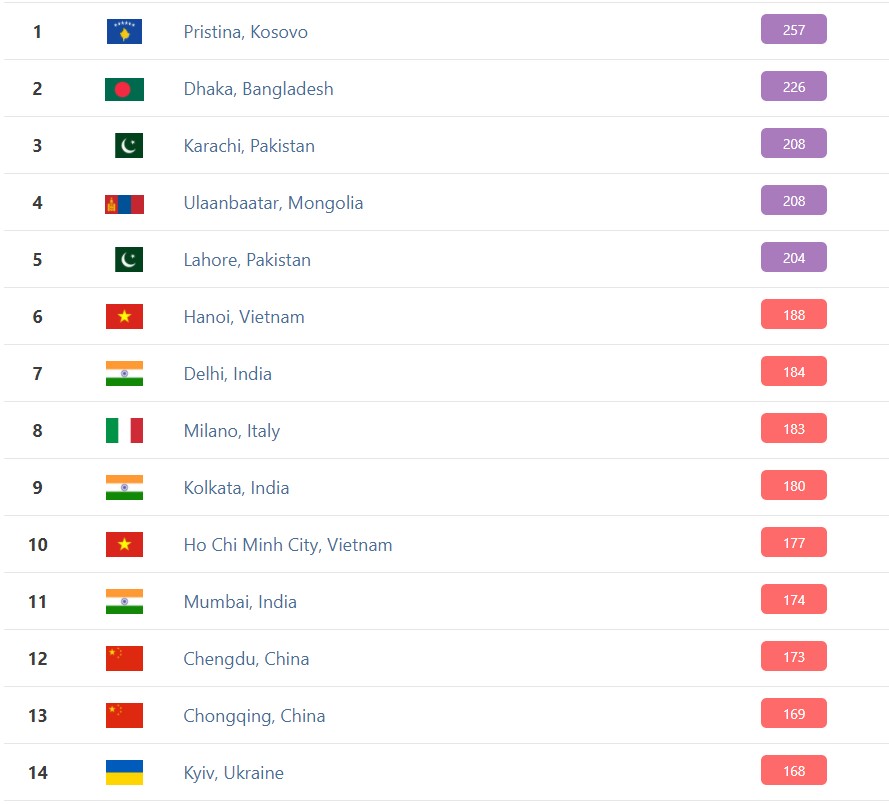
Task: Click the Italy flag icon
Action: pyautogui.click(x=124, y=431)
